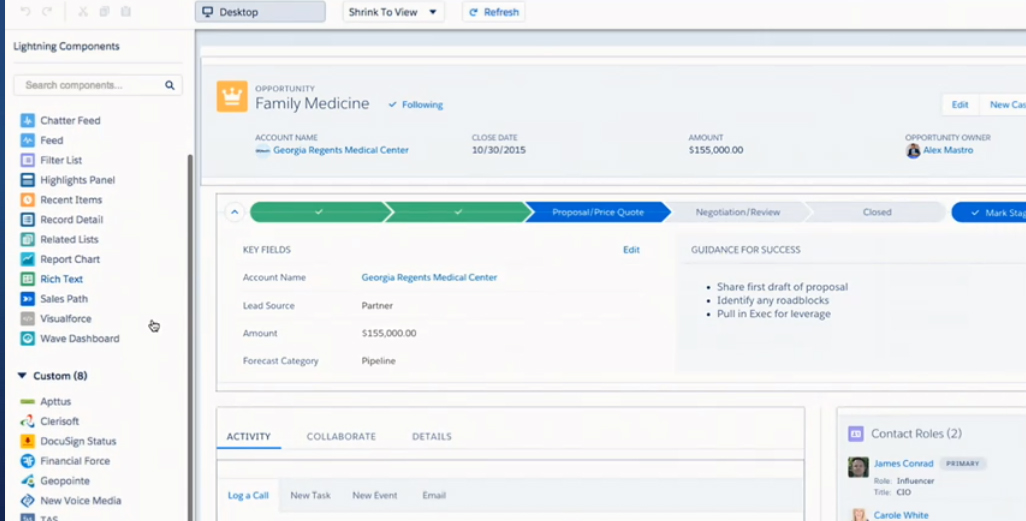Click Alex Mastro's owner avatar
This screenshot has width=1026, height=521.
[x=913, y=151]
